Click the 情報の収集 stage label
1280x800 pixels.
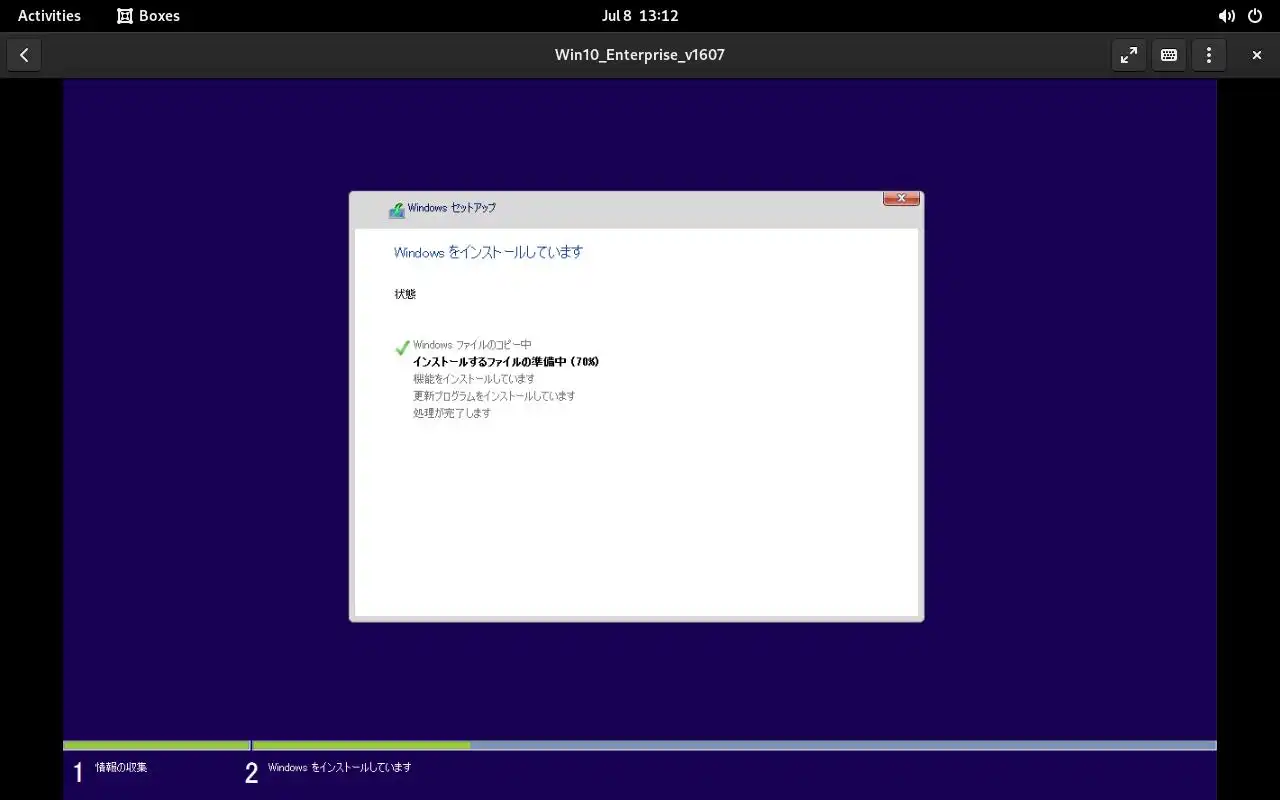pos(121,767)
